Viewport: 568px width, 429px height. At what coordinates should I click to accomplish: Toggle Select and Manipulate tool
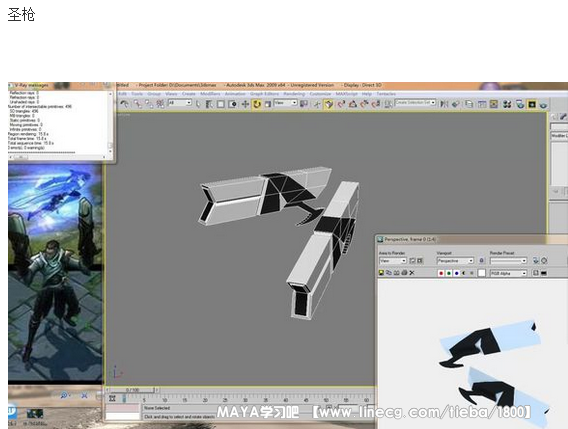point(317,104)
